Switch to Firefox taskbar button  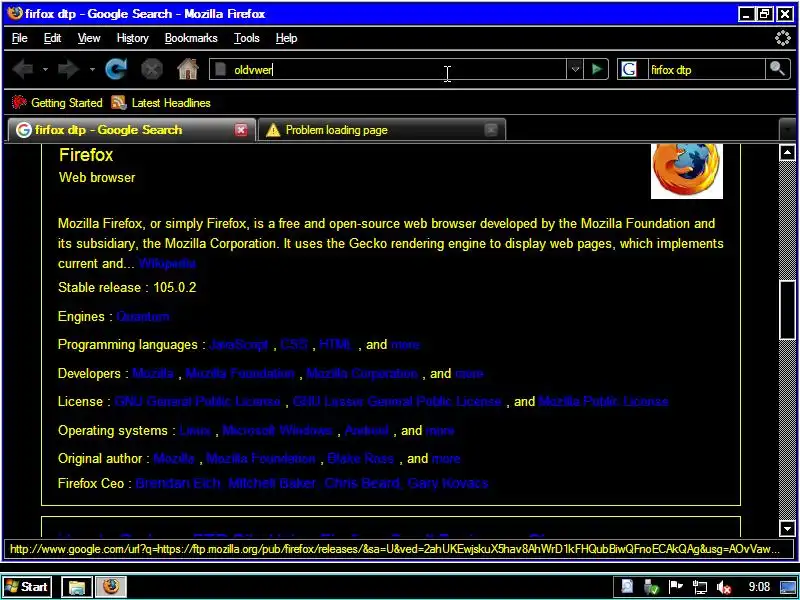[111, 587]
